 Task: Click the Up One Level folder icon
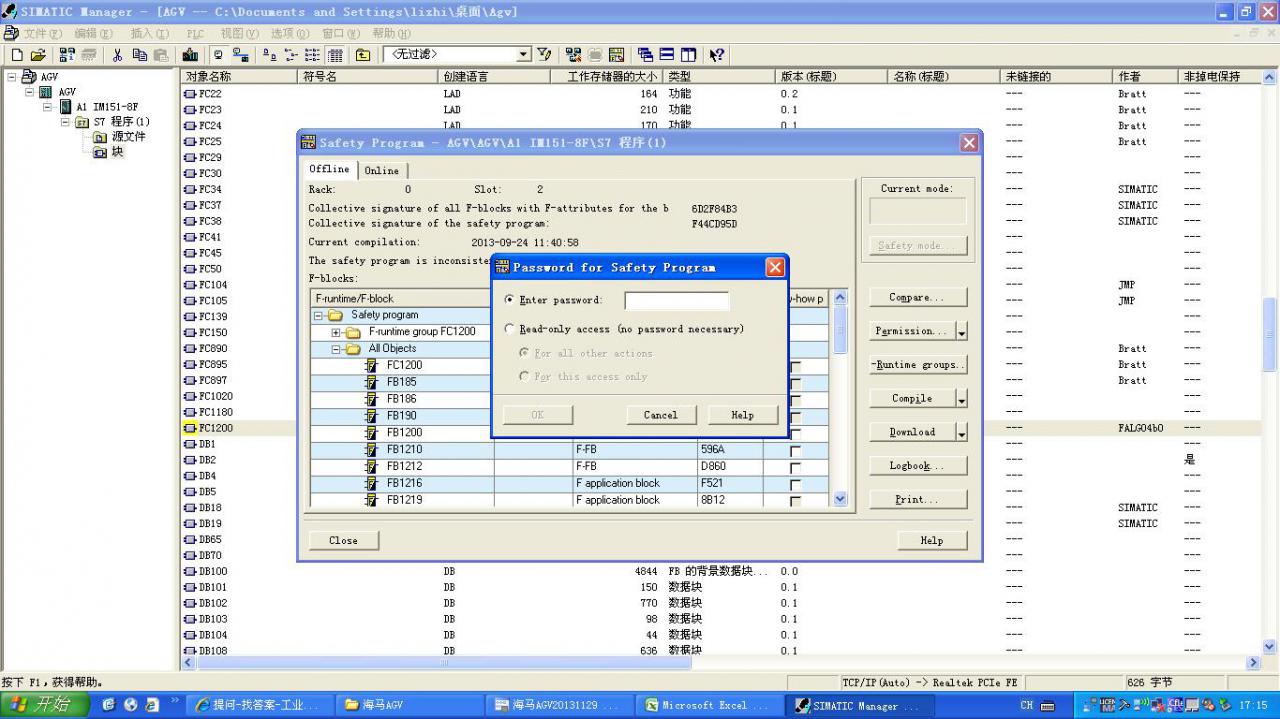tap(362, 55)
